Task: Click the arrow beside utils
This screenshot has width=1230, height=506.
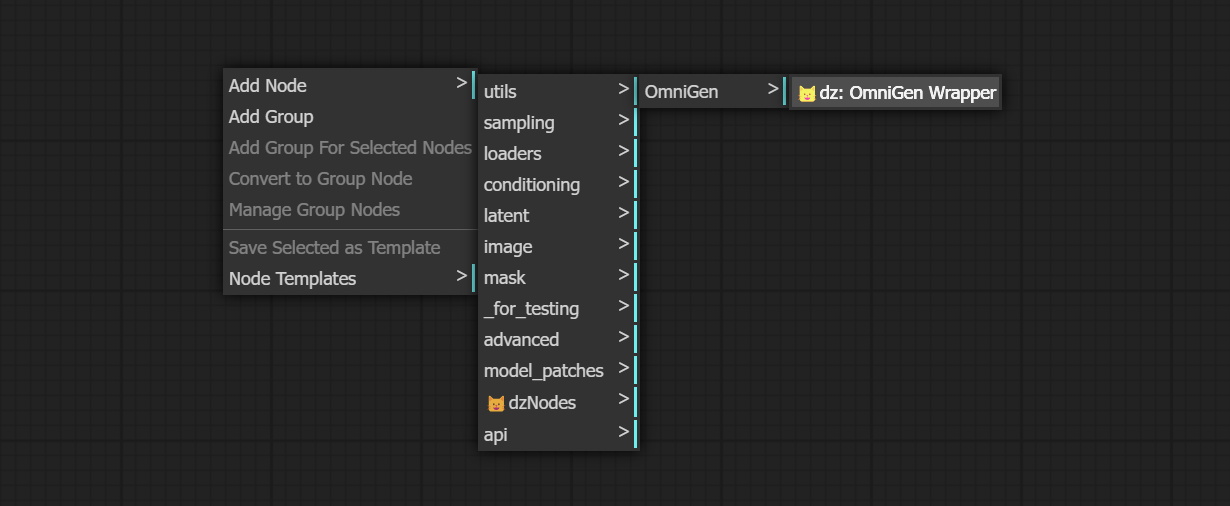Action: (624, 89)
